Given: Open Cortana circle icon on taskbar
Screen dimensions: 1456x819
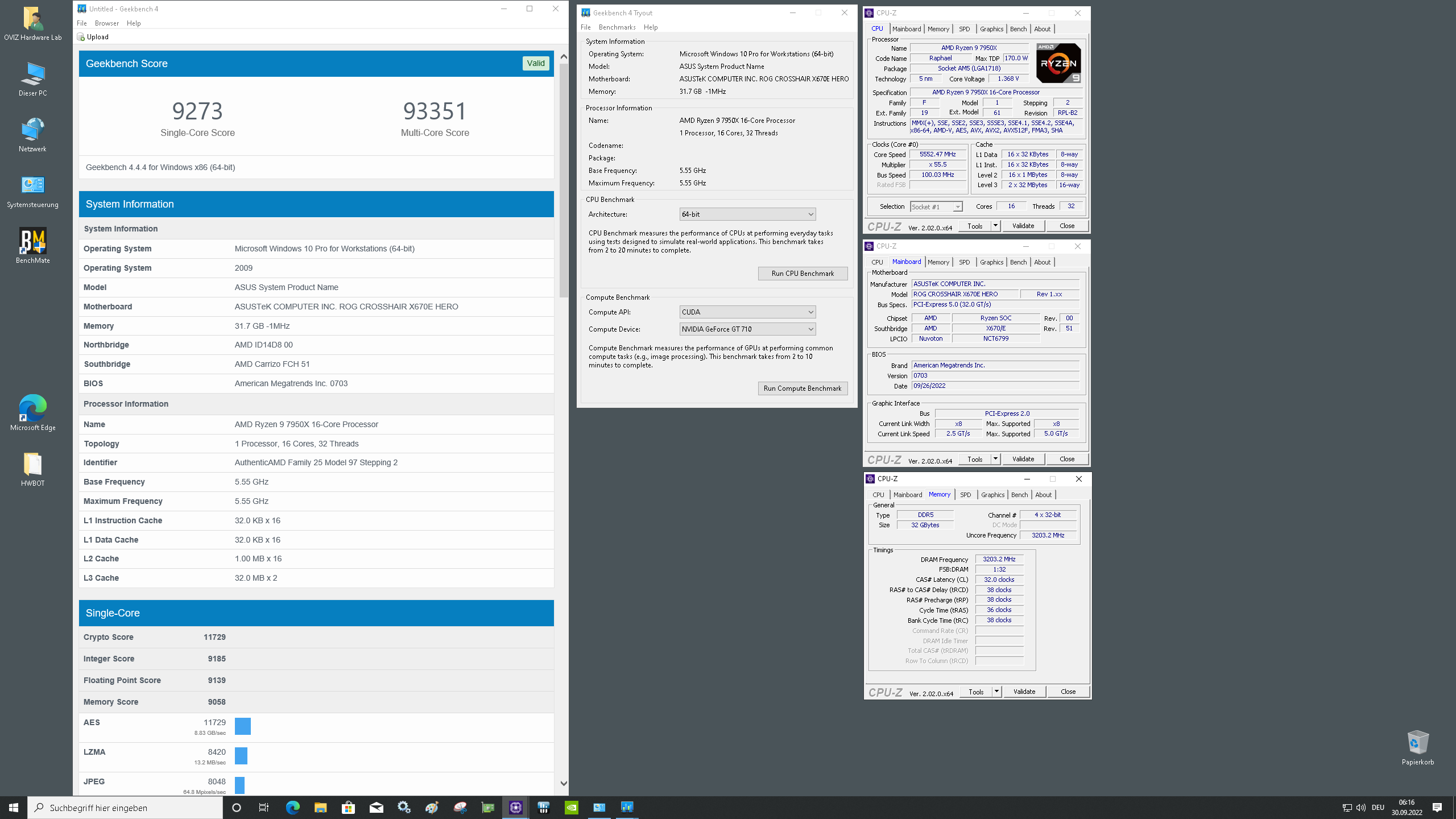Looking at the screenshot, I should coord(237,808).
